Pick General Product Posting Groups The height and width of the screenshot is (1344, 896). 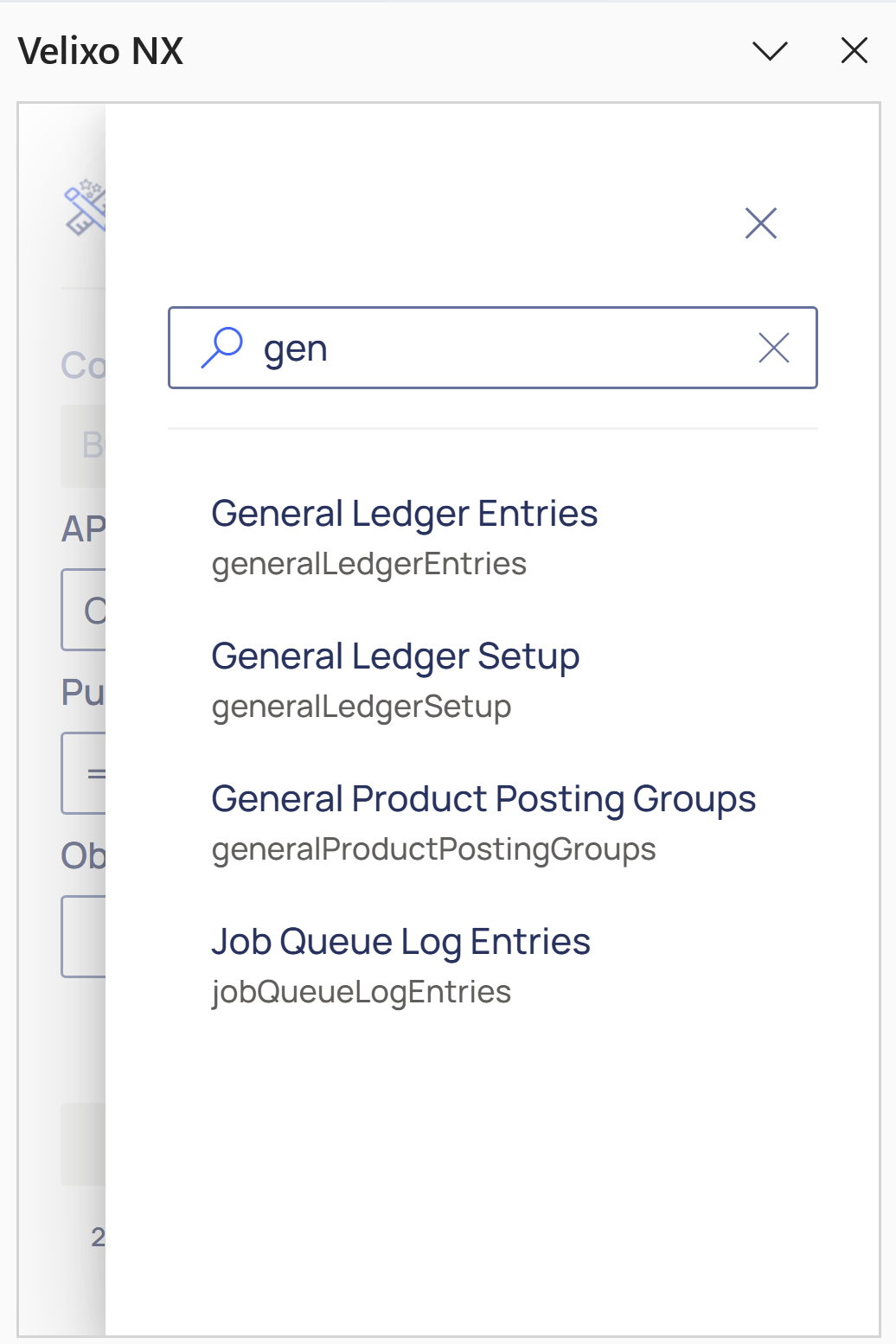pyautogui.click(x=483, y=799)
